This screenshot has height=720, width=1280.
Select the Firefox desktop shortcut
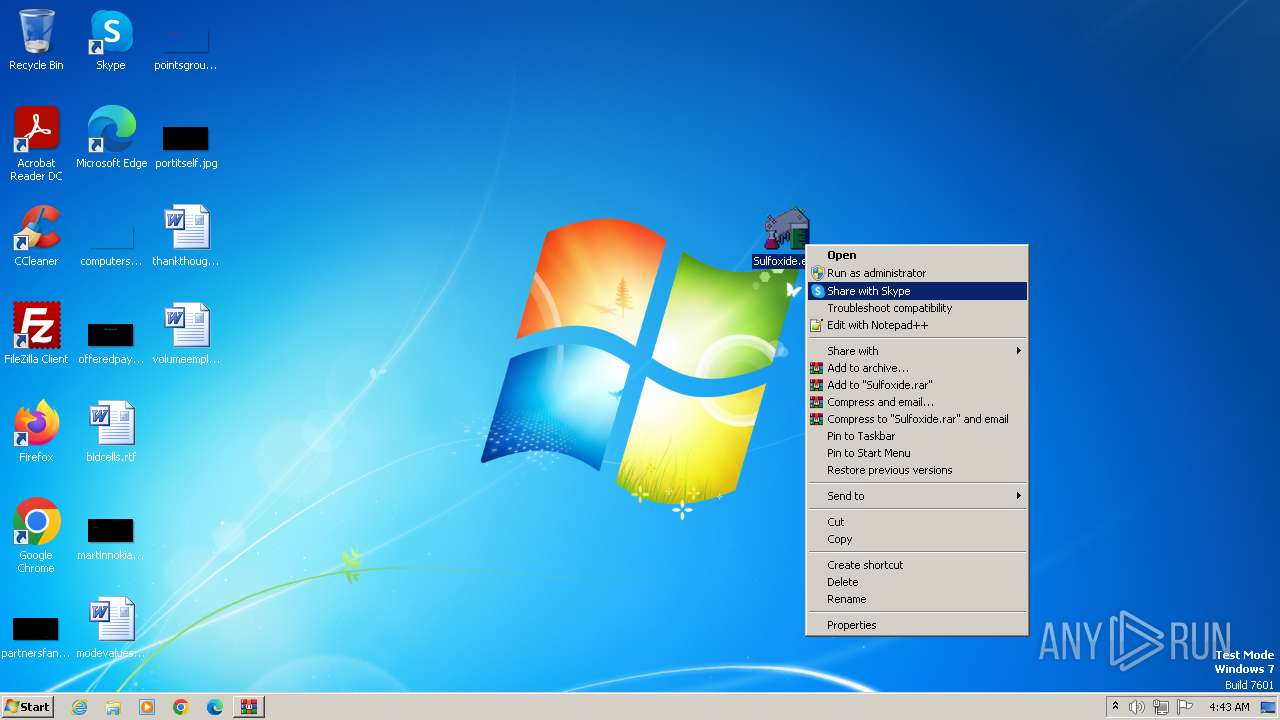(x=36, y=432)
